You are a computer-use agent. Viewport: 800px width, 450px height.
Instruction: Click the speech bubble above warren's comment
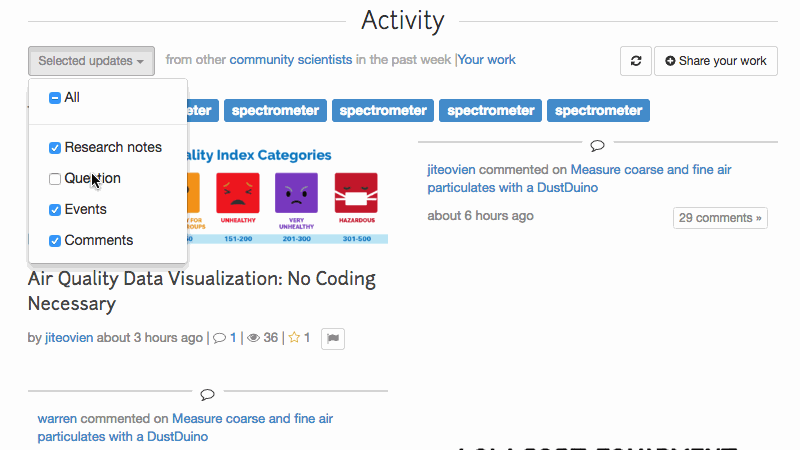click(x=207, y=394)
